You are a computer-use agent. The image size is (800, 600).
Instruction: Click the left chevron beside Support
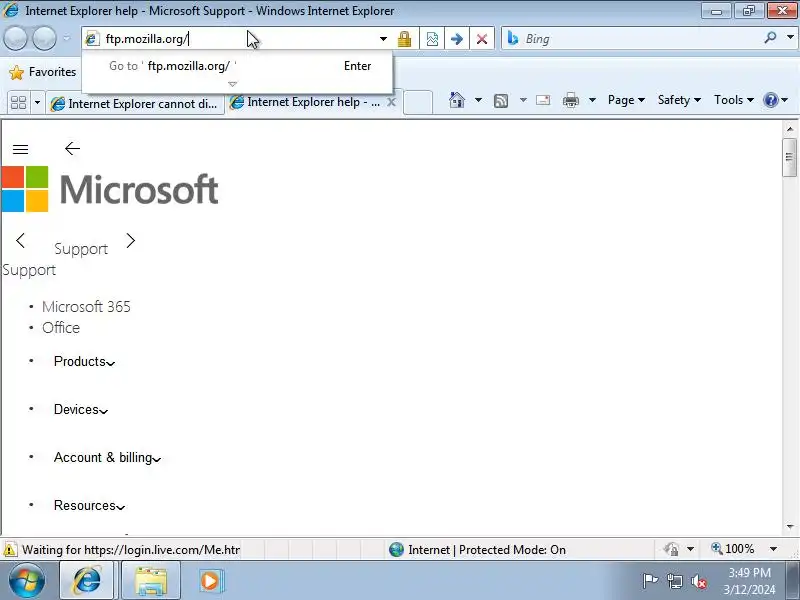click(x=20, y=240)
